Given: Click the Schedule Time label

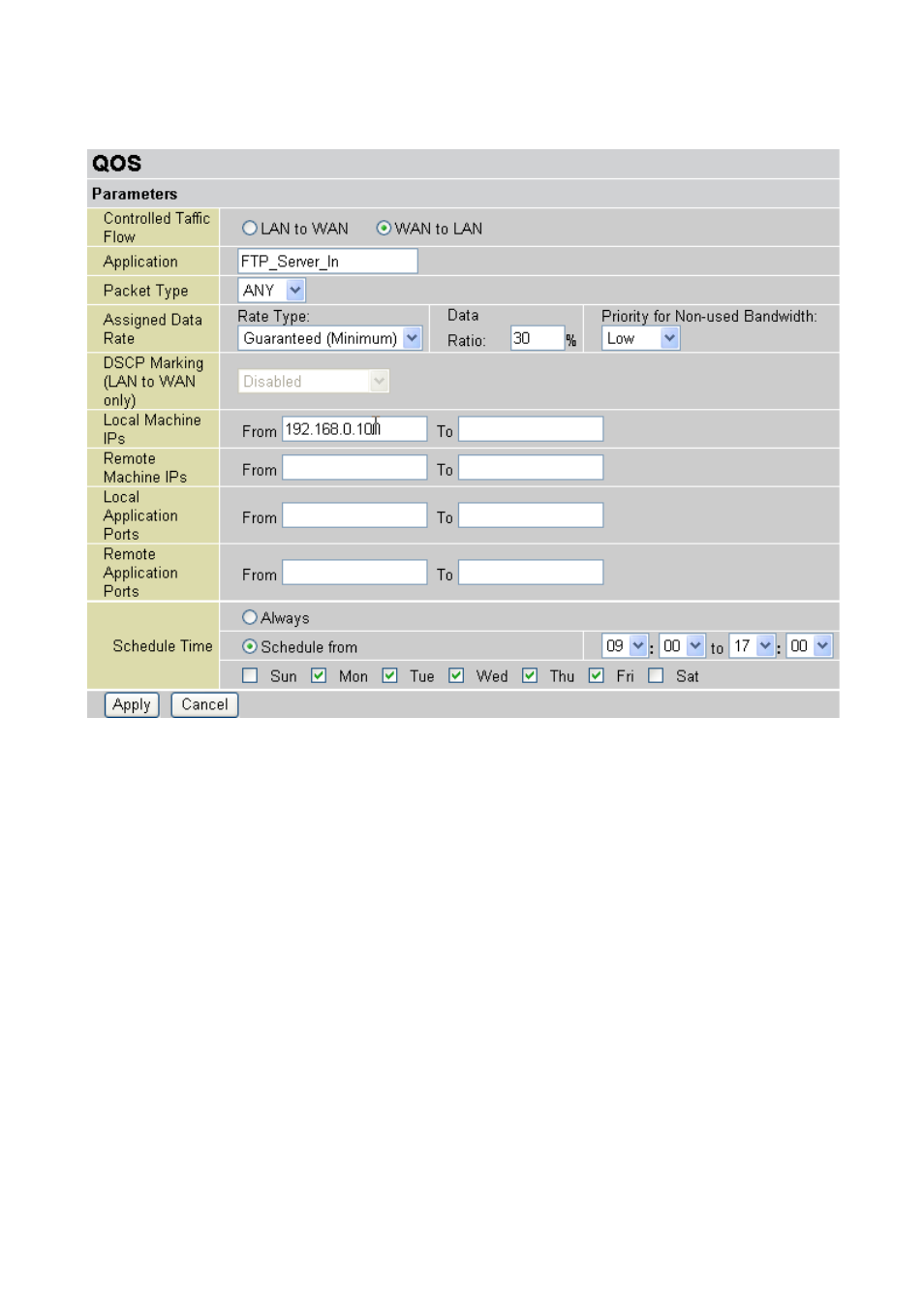Looking at the screenshot, I should pos(162,646).
